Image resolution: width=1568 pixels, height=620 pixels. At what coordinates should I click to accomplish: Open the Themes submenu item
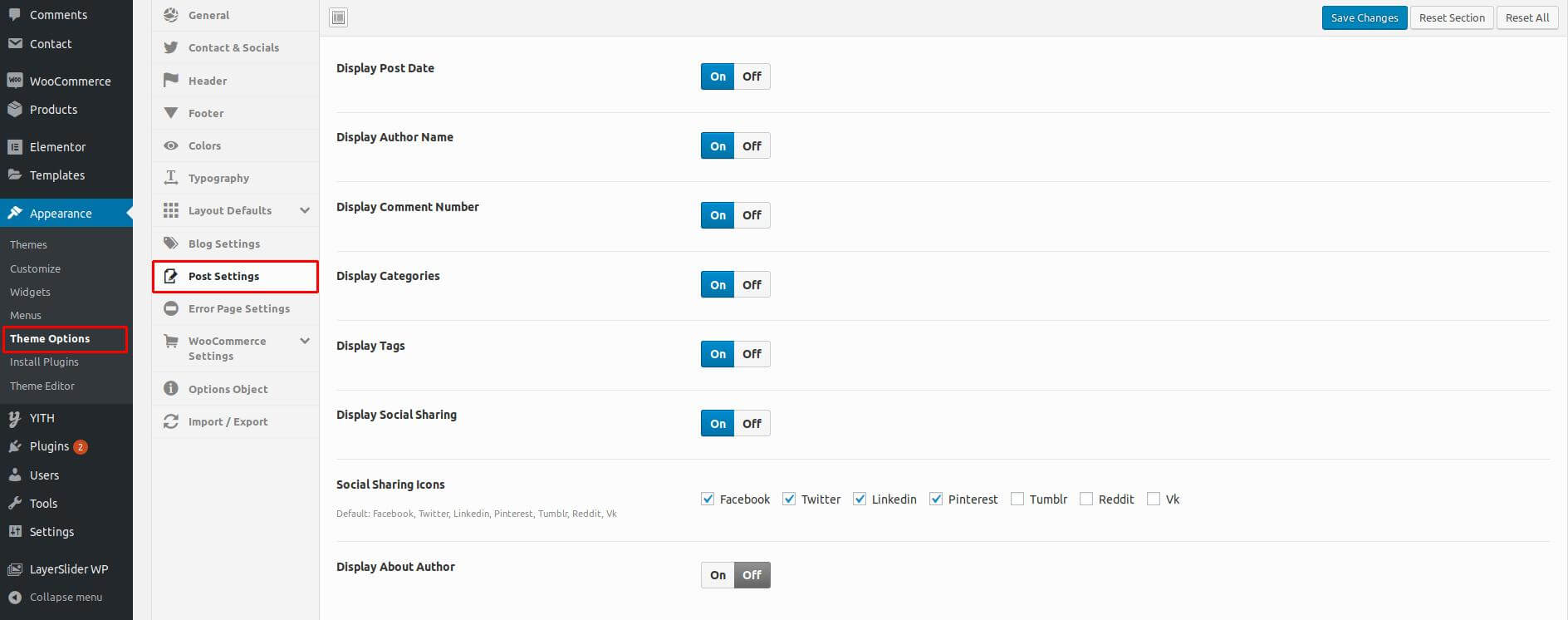point(28,244)
